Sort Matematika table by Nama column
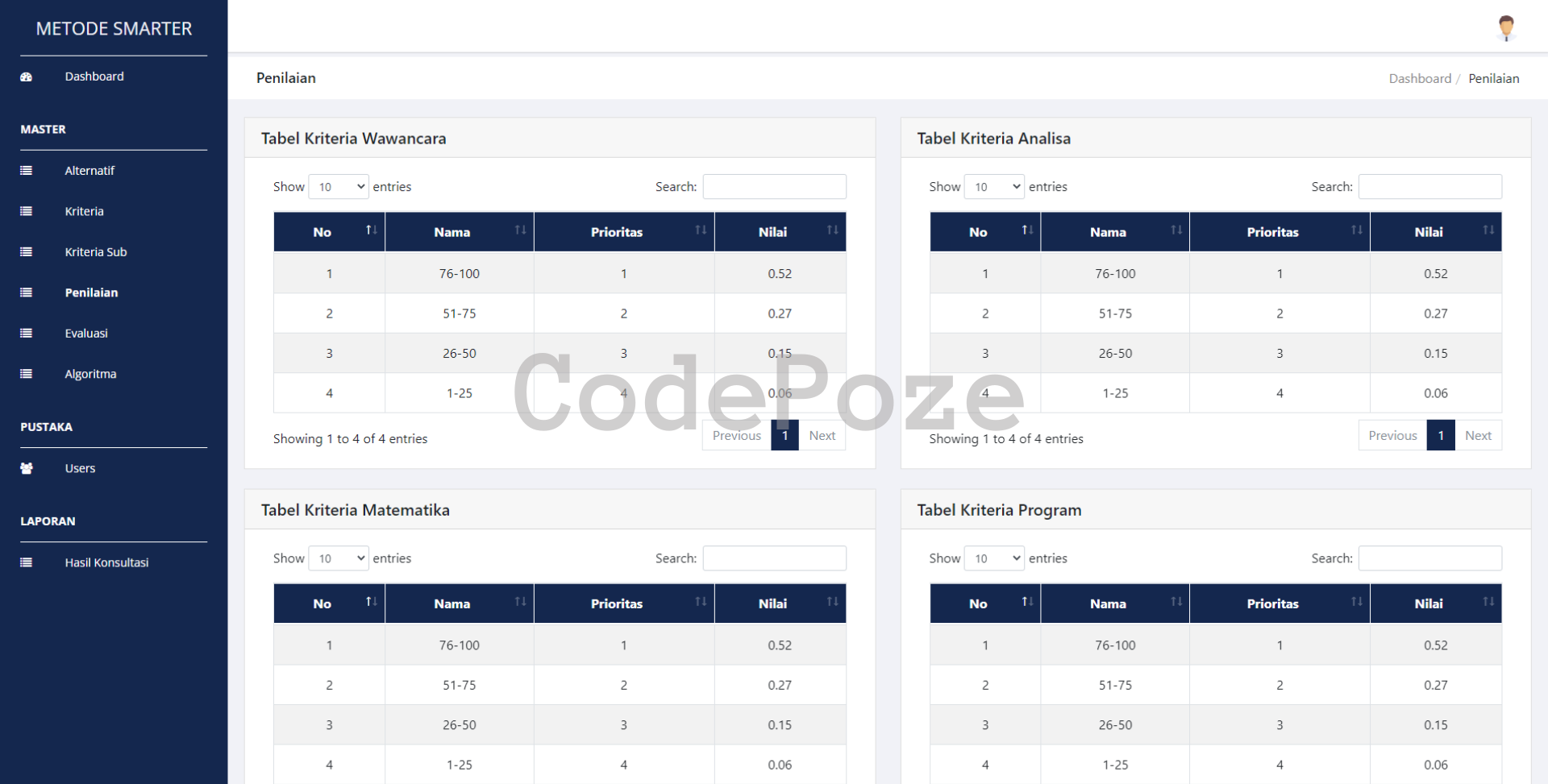1548x784 pixels. tap(459, 604)
